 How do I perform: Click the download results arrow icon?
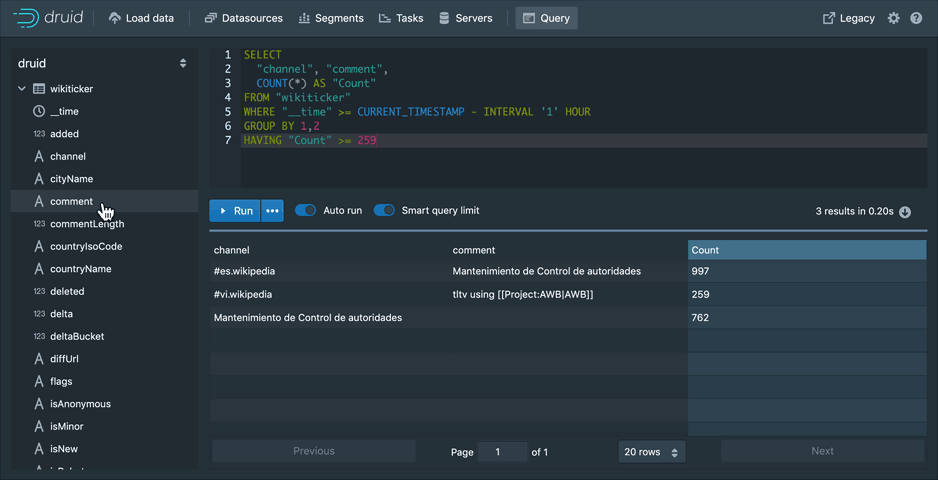click(x=905, y=212)
